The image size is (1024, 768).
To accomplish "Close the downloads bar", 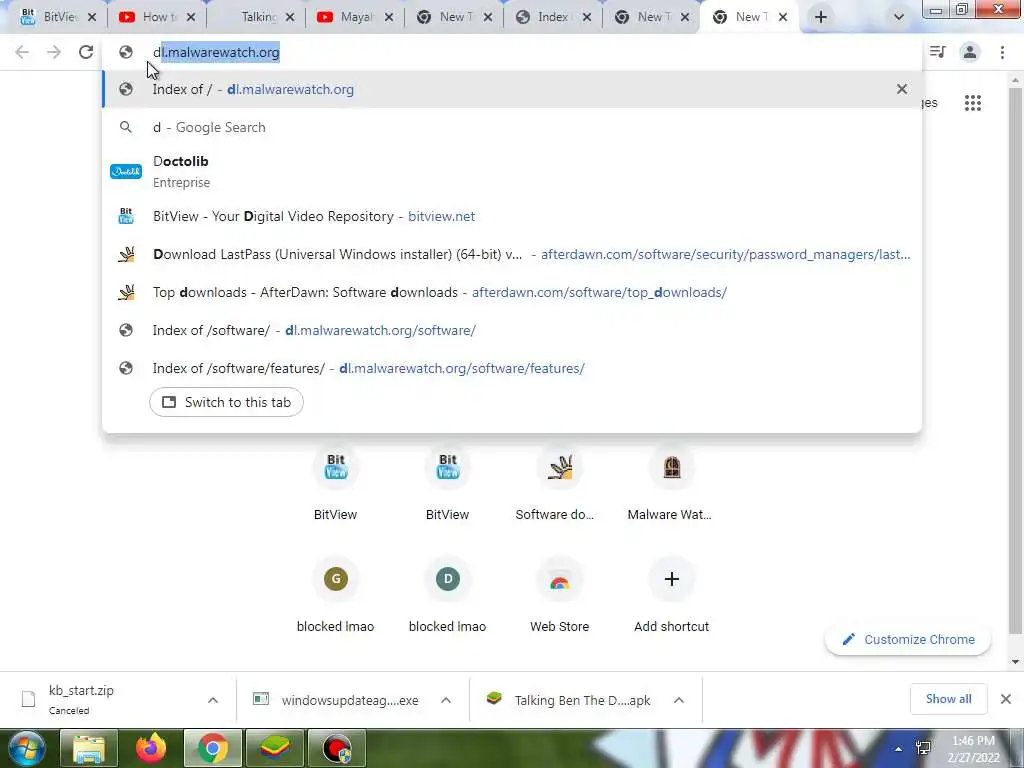I will tap(1006, 699).
